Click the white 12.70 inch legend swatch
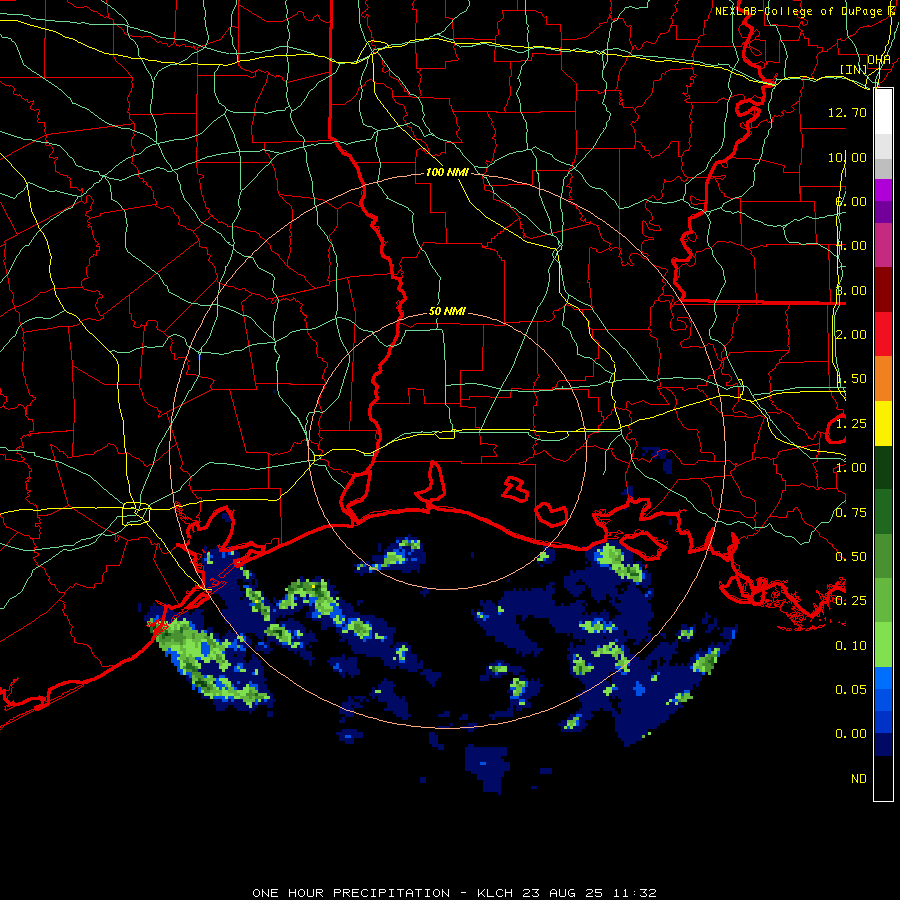Image resolution: width=900 pixels, height=900 pixels. tap(883, 112)
